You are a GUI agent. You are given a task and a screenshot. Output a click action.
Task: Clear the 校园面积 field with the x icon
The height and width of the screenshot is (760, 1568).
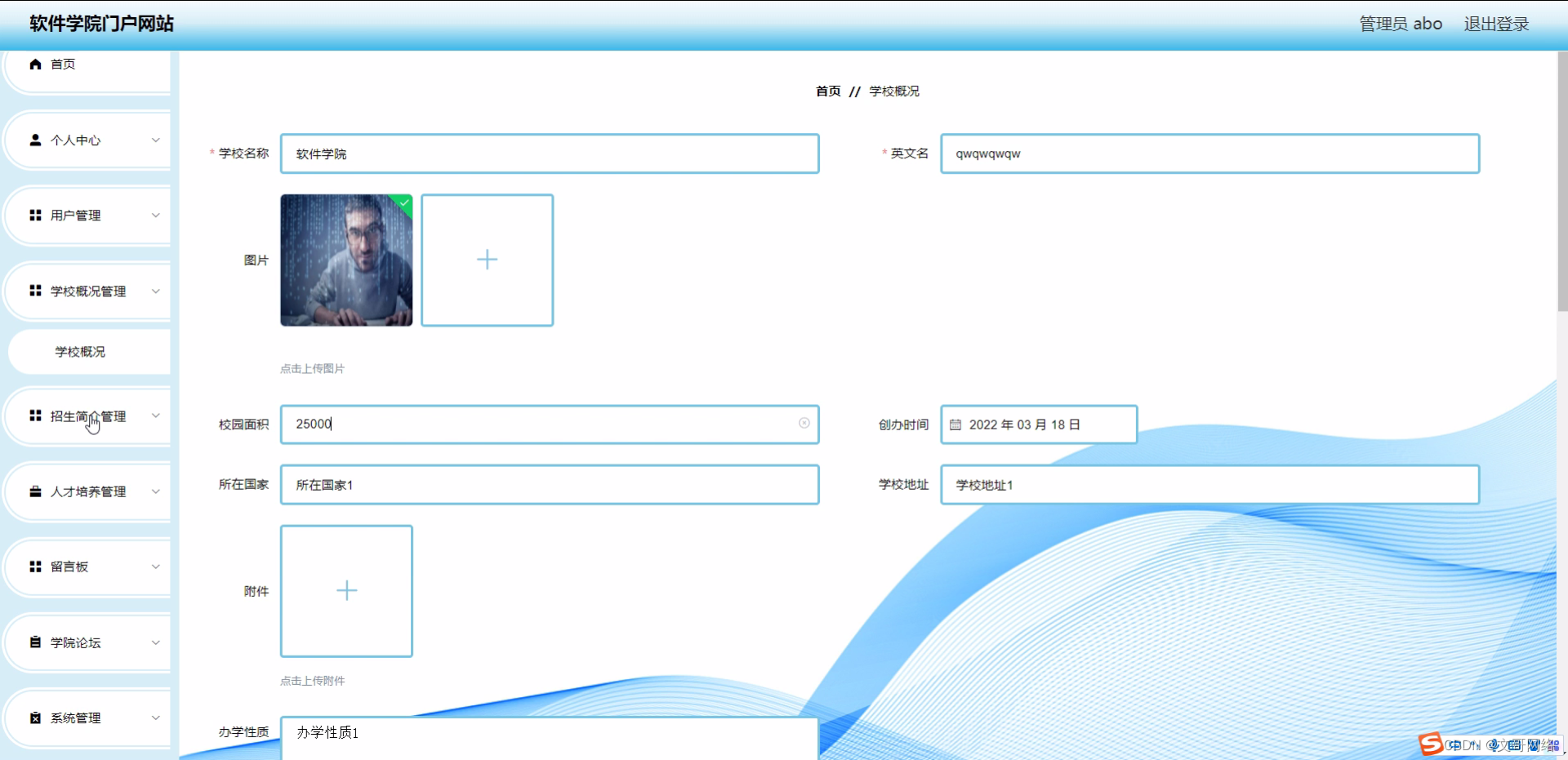(804, 423)
